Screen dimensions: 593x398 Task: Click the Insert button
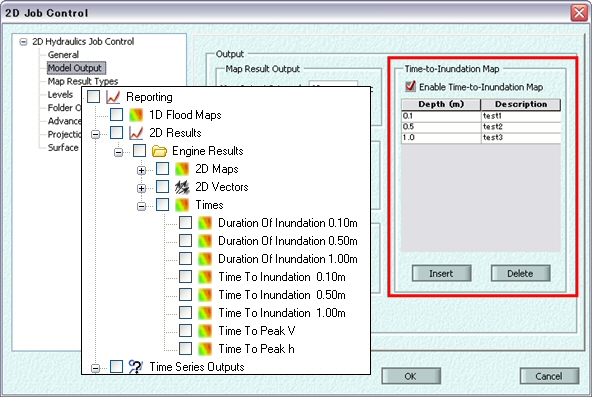tap(441, 273)
